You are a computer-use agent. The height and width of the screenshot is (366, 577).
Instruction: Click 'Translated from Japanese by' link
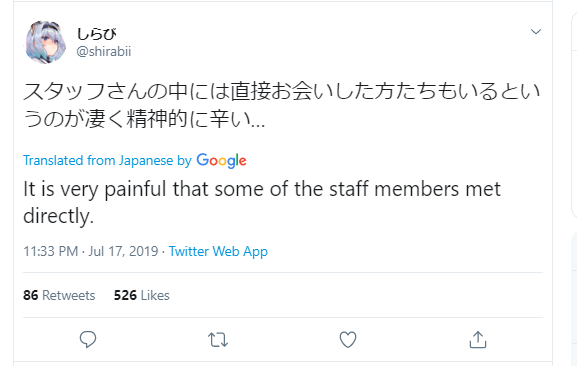coord(107,161)
